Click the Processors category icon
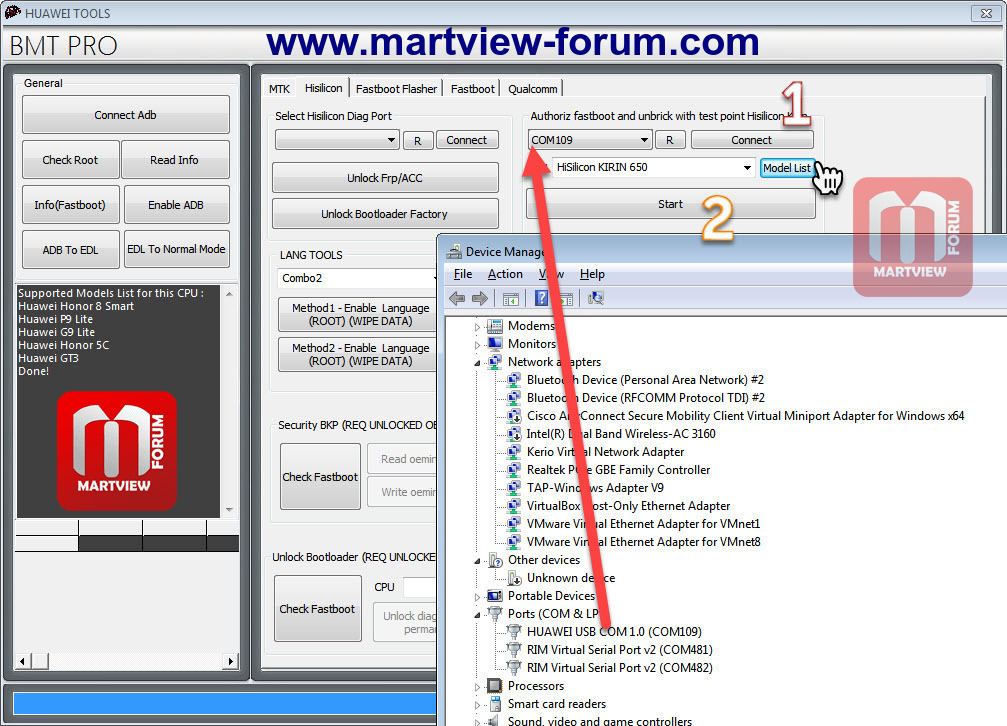 (x=495, y=686)
